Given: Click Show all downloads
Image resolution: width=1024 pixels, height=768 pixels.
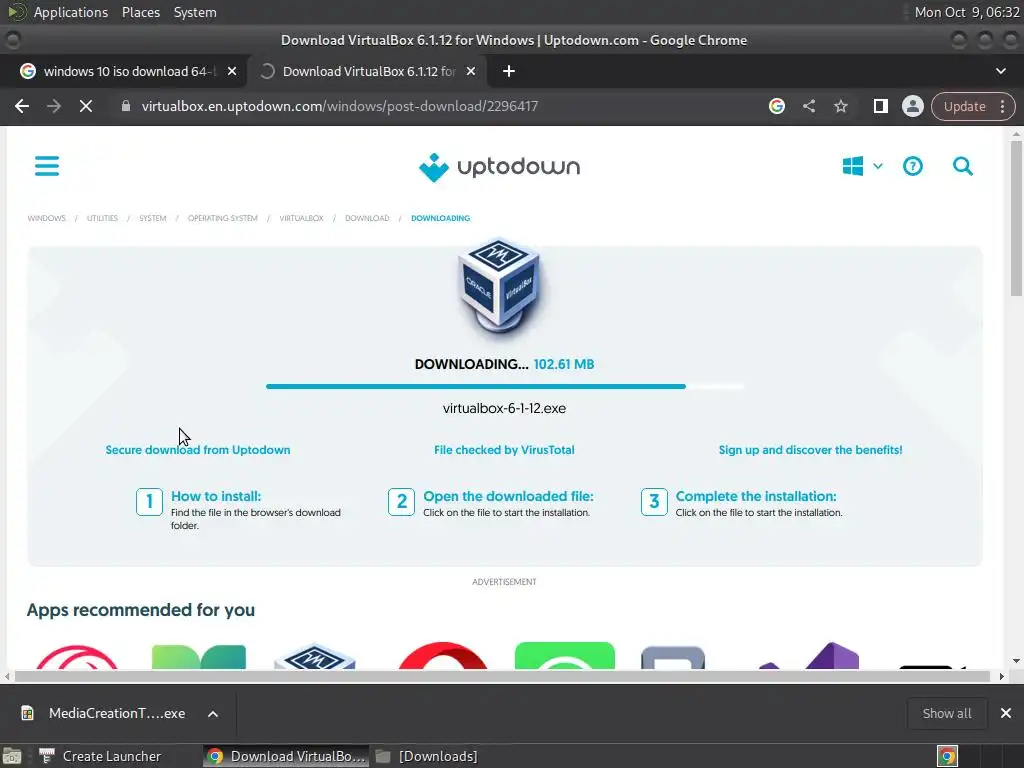Looking at the screenshot, I should 946,713.
